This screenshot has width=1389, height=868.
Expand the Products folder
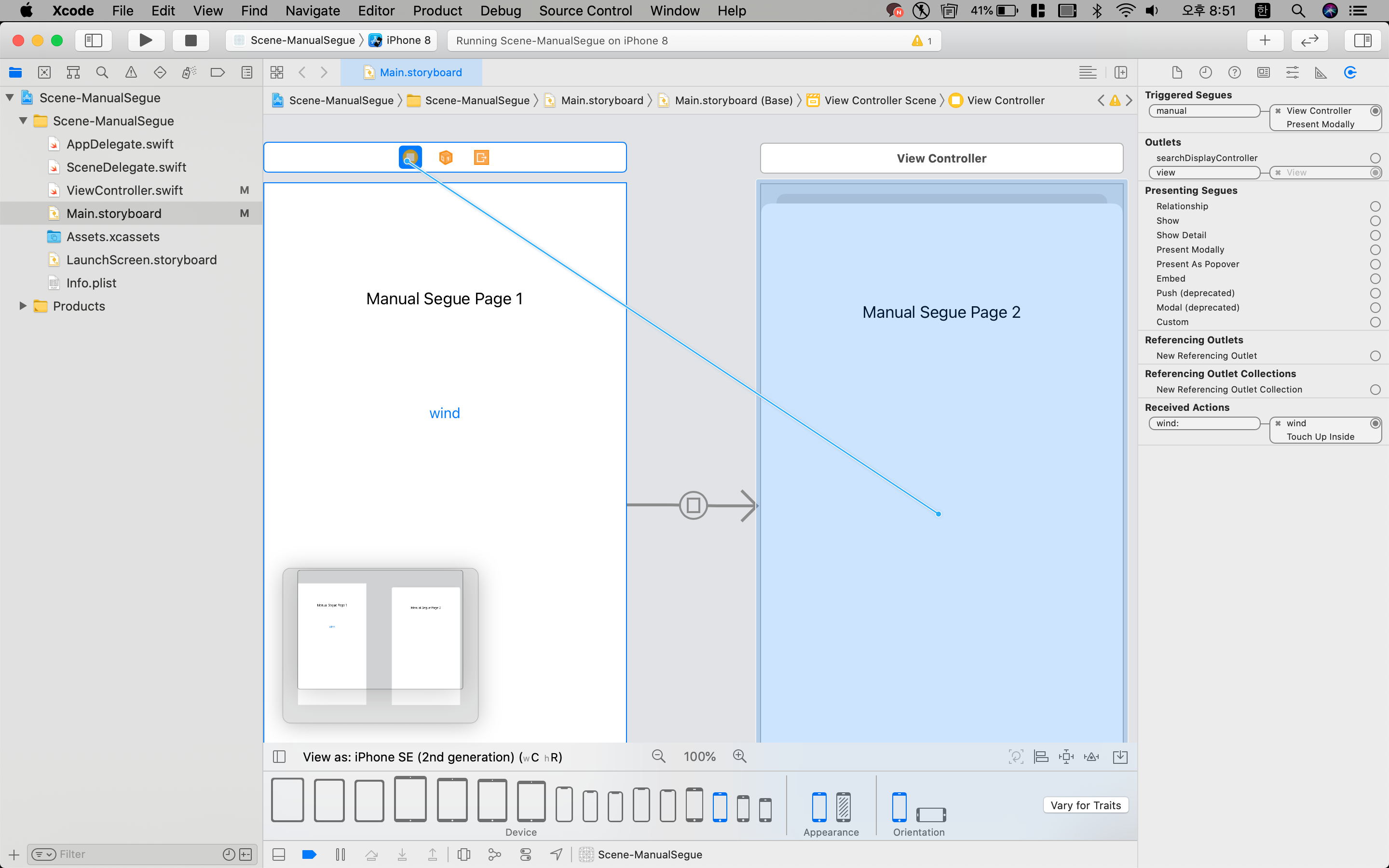(23, 306)
